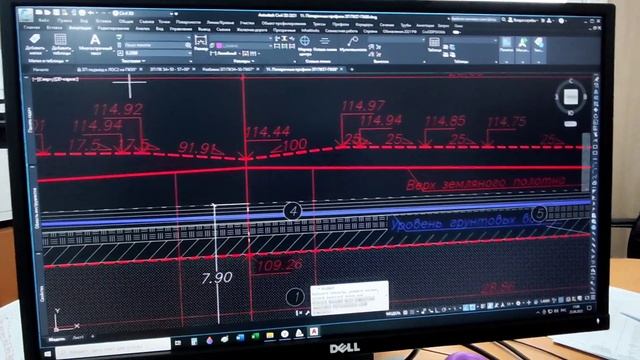Click the Windows Start button

tap(48, 353)
